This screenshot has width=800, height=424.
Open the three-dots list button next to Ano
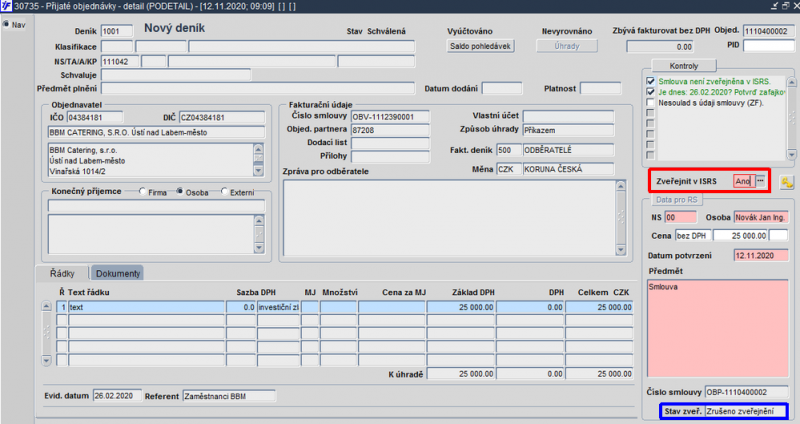point(760,181)
